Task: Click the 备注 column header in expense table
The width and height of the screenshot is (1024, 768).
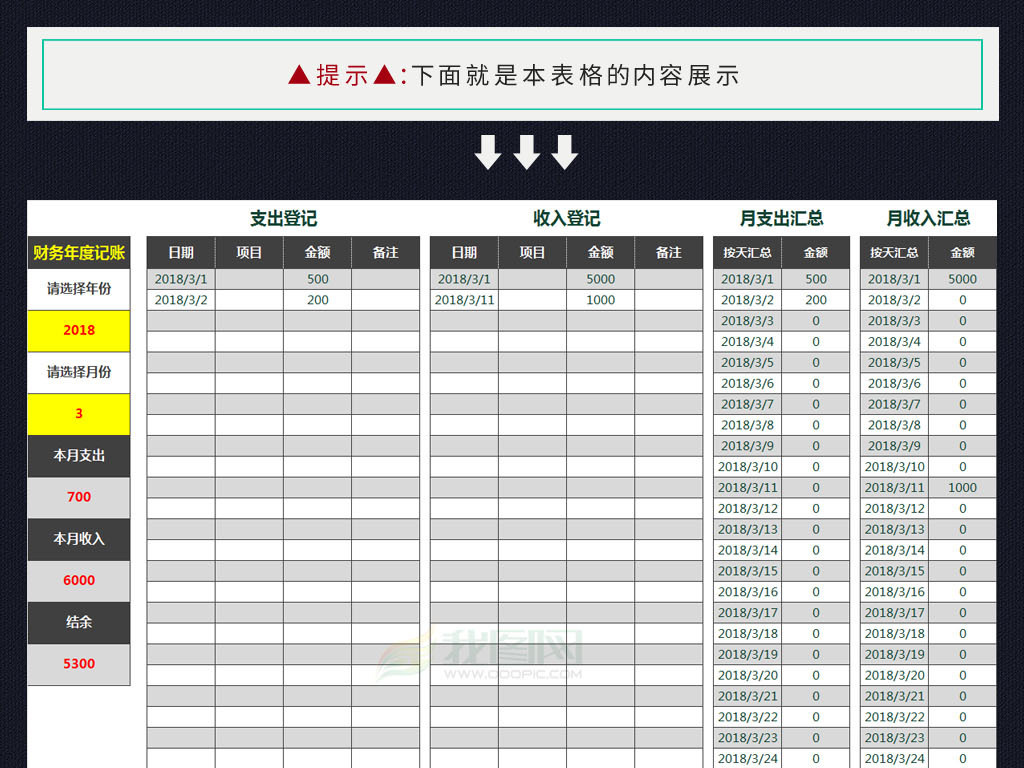Action: (386, 253)
